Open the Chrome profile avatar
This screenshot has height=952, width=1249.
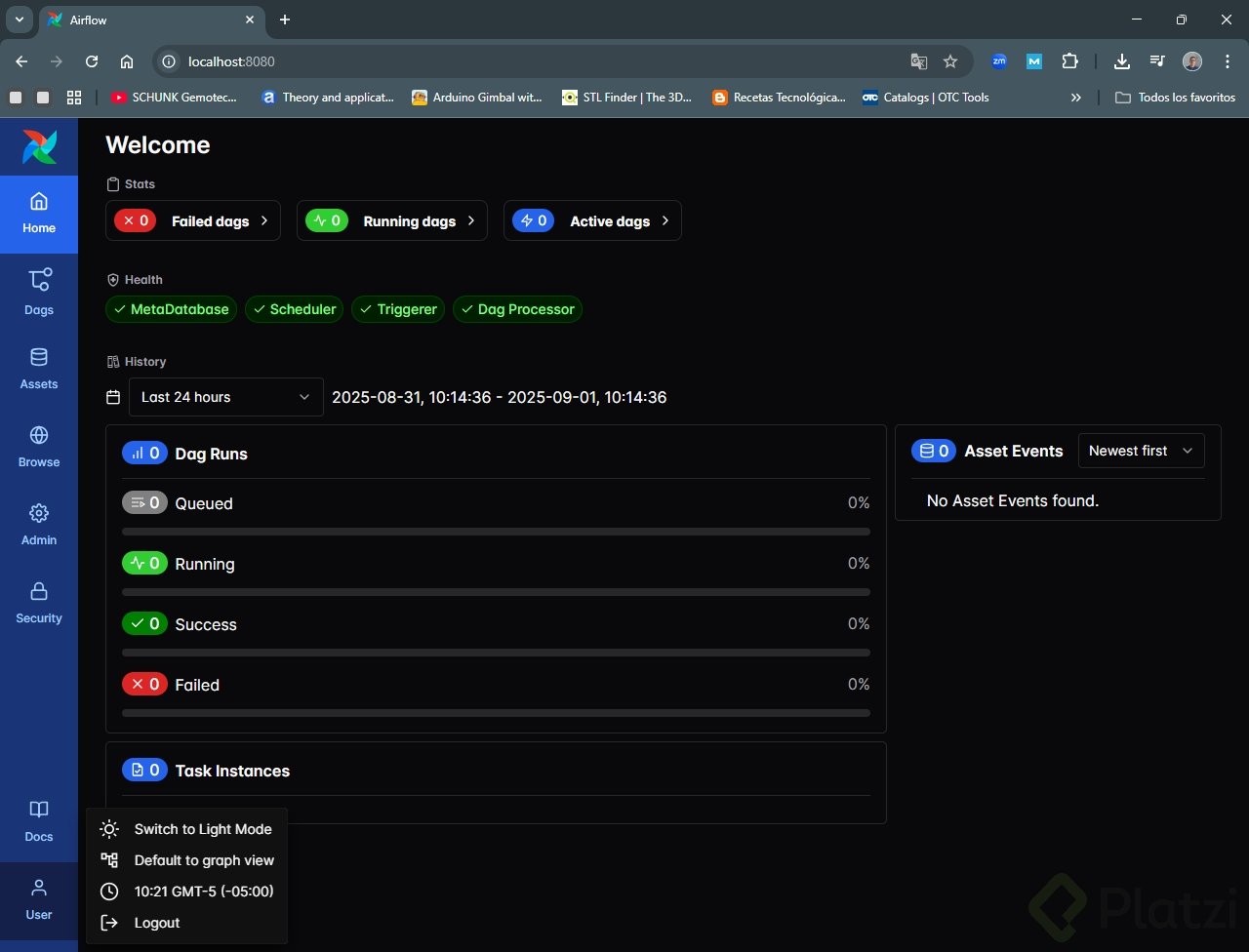tap(1192, 61)
